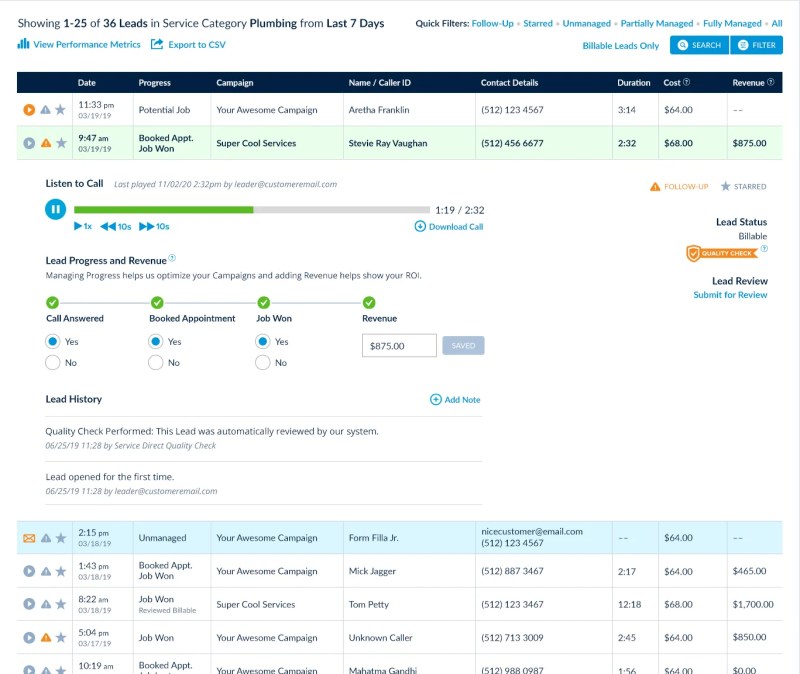Screen dimensions: 800x674
Task: Select Yes for Call Answered
Action: pyautogui.click(x=53, y=341)
